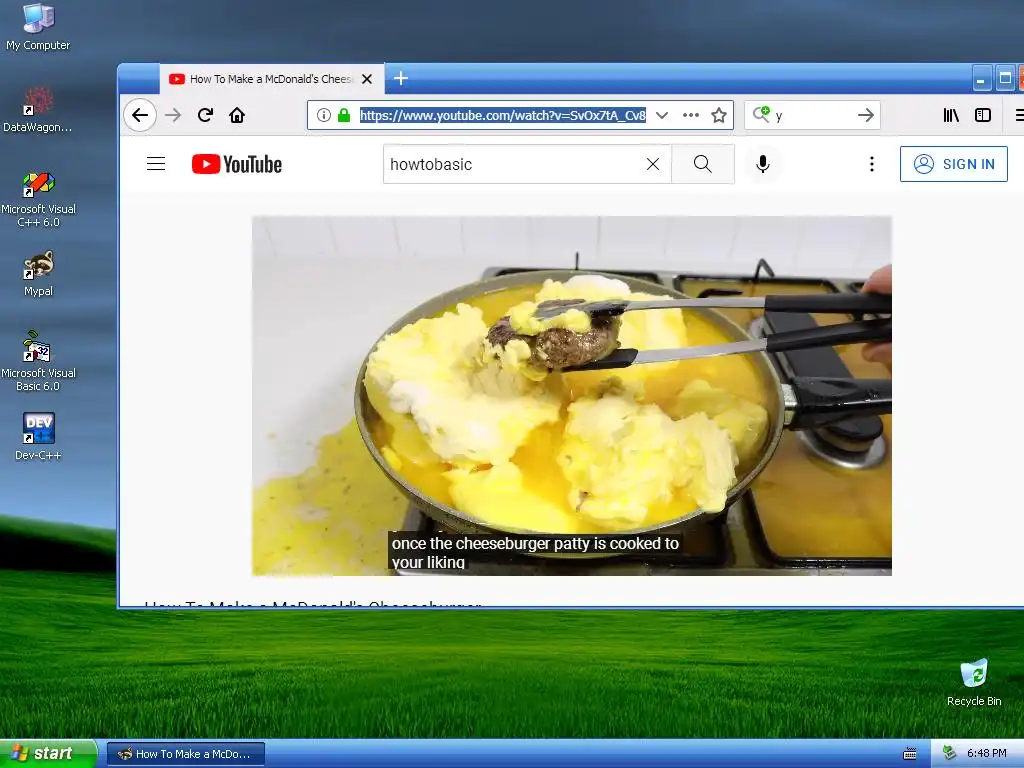This screenshot has height=768, width=1024.
Task: Go to YouTube home via the logo
Action: click(237, 164)
